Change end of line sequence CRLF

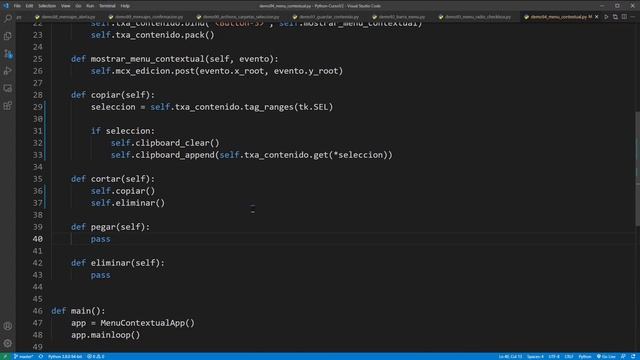pyautogui.click(x=569, y=356)
